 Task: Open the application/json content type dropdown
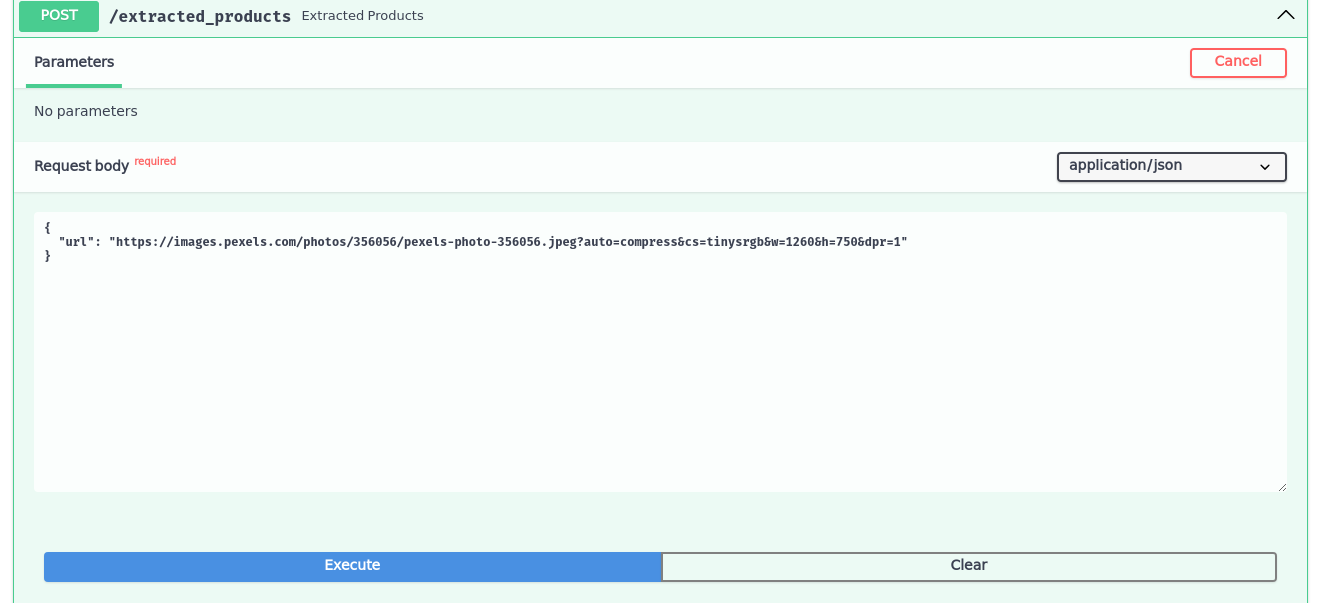[1171, 167]
